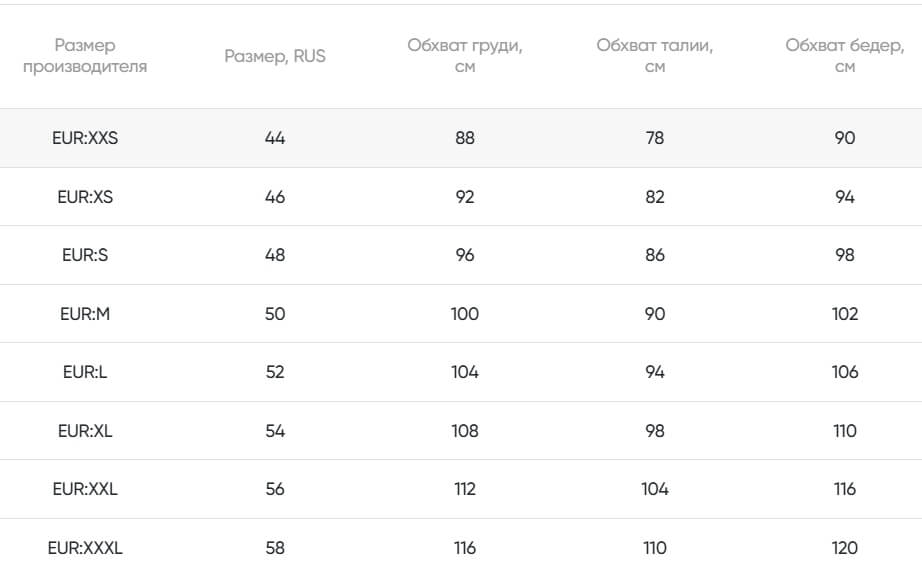Click Russian size 44 cell
Screen dimensions: 922x581
point(275,138)
